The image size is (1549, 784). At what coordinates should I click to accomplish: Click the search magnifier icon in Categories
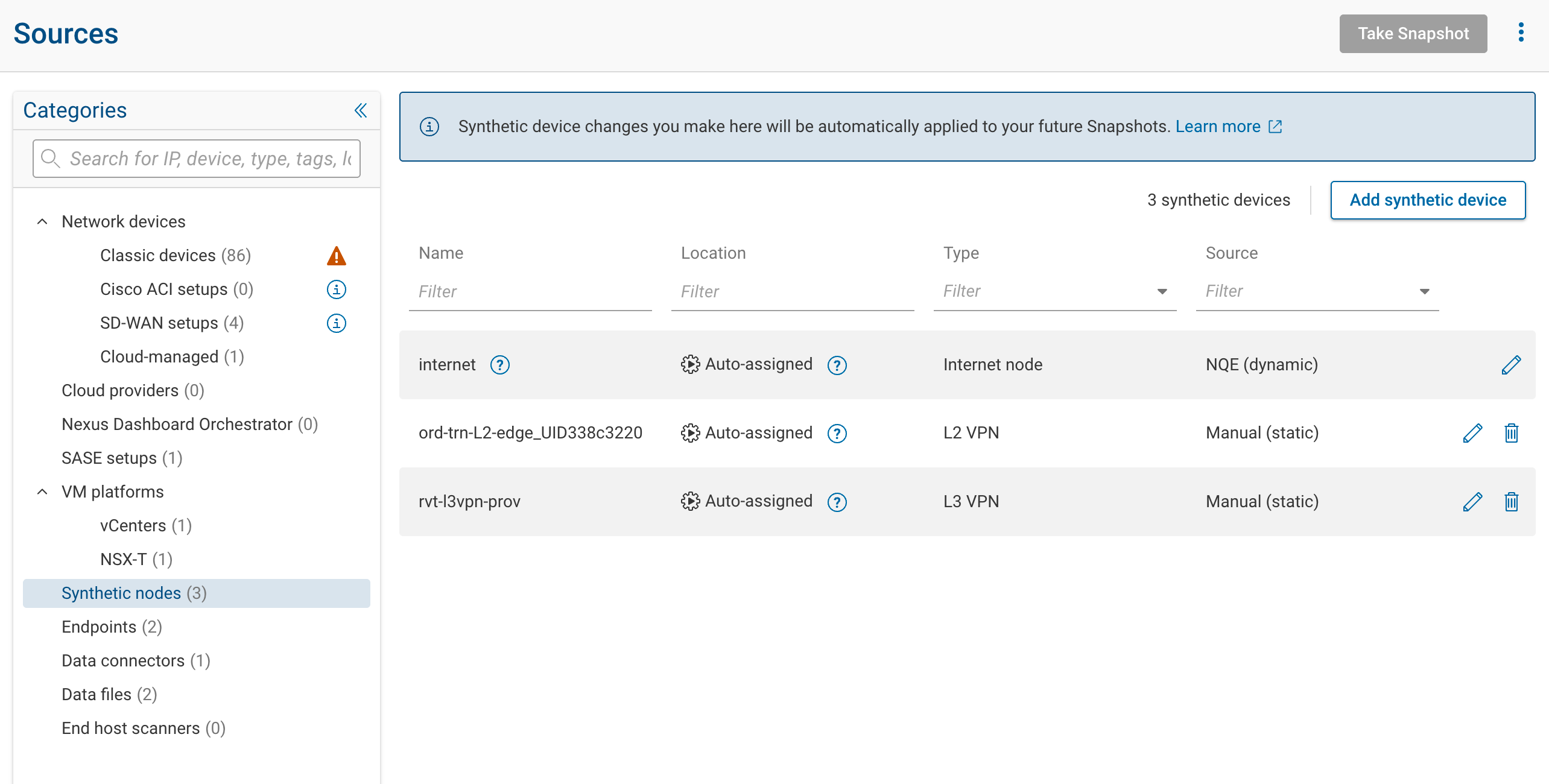click(50, 159)
